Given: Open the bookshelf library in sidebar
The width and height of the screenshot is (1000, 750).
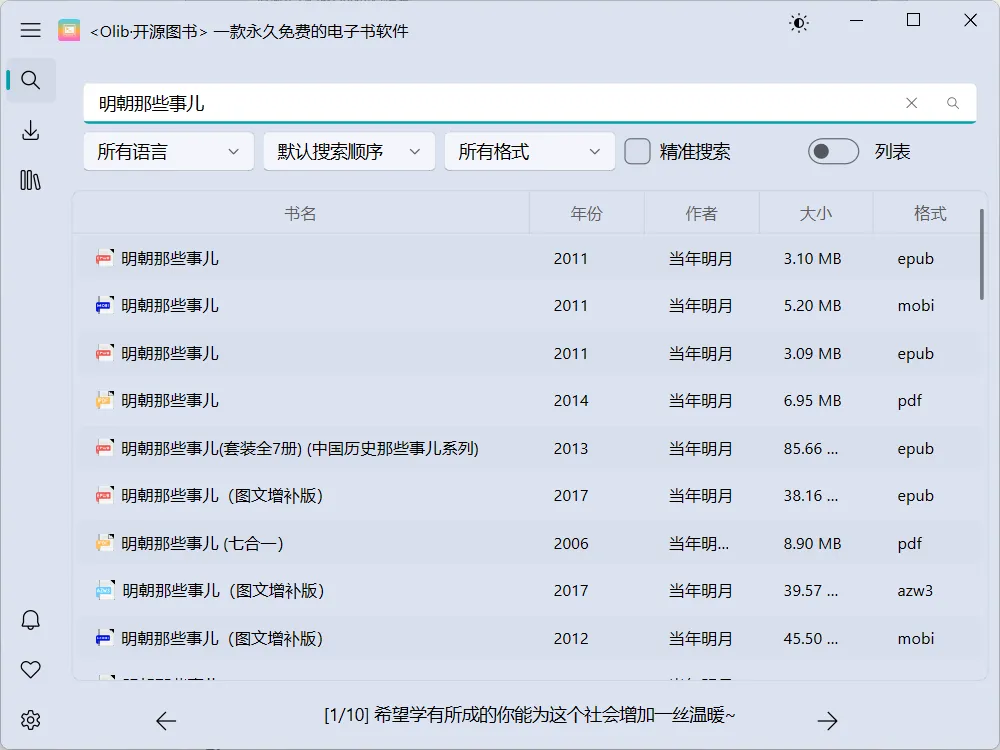Looking at the screenshot, I should click(x=31, y=180).
